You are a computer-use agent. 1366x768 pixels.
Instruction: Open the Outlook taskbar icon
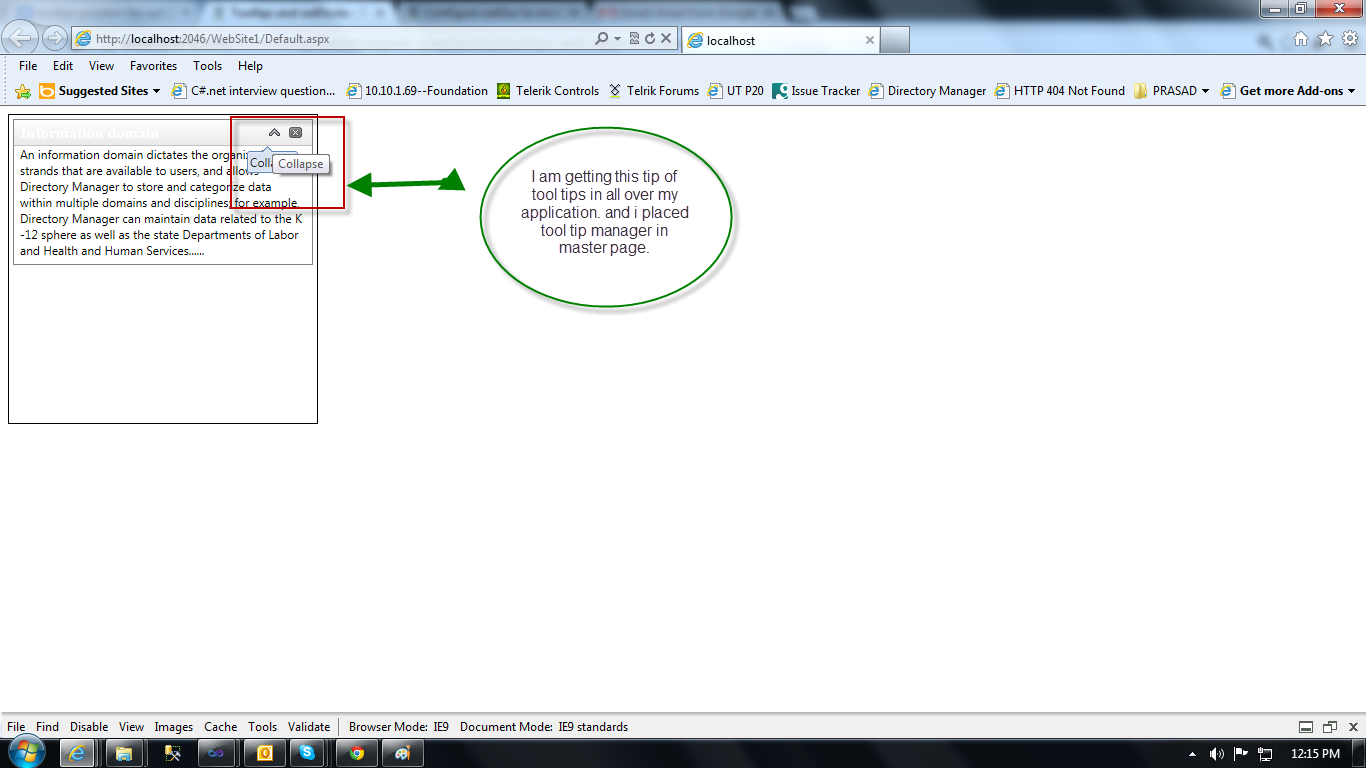tap(265, 753)
